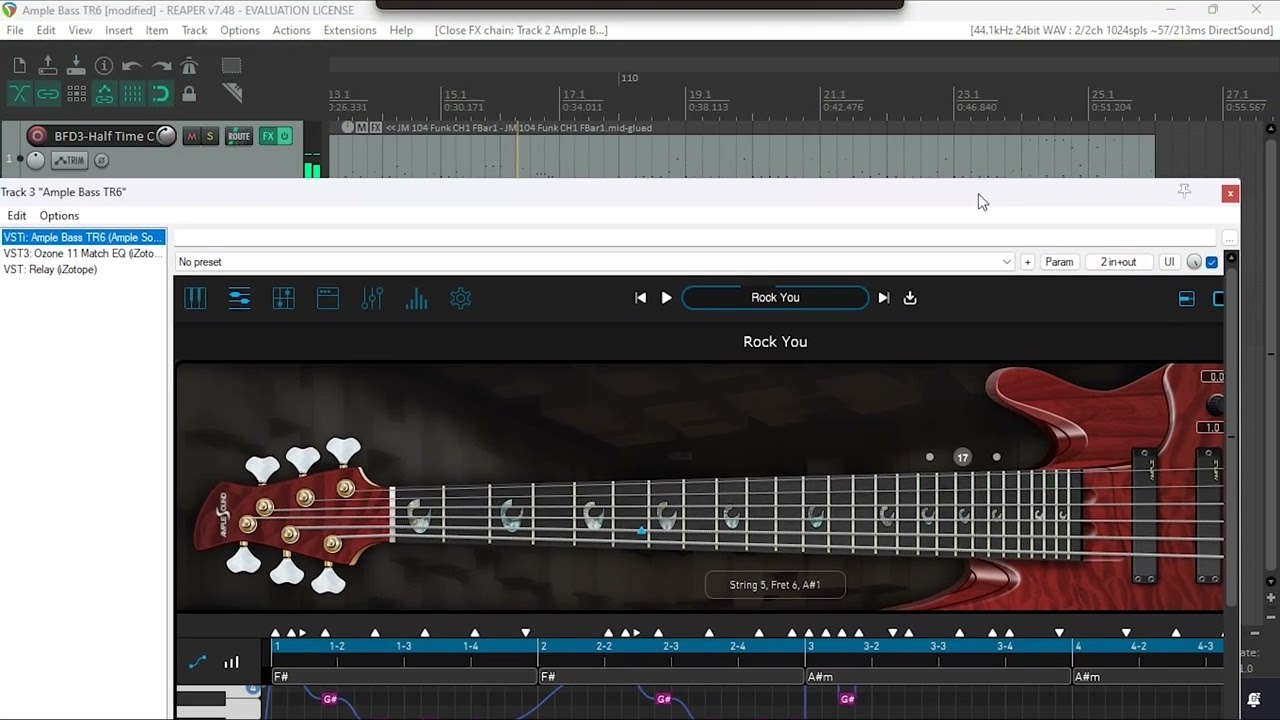1280x720 pixels.
Task: Click the envelope curve icon in riffer
Action: point(198,662)
